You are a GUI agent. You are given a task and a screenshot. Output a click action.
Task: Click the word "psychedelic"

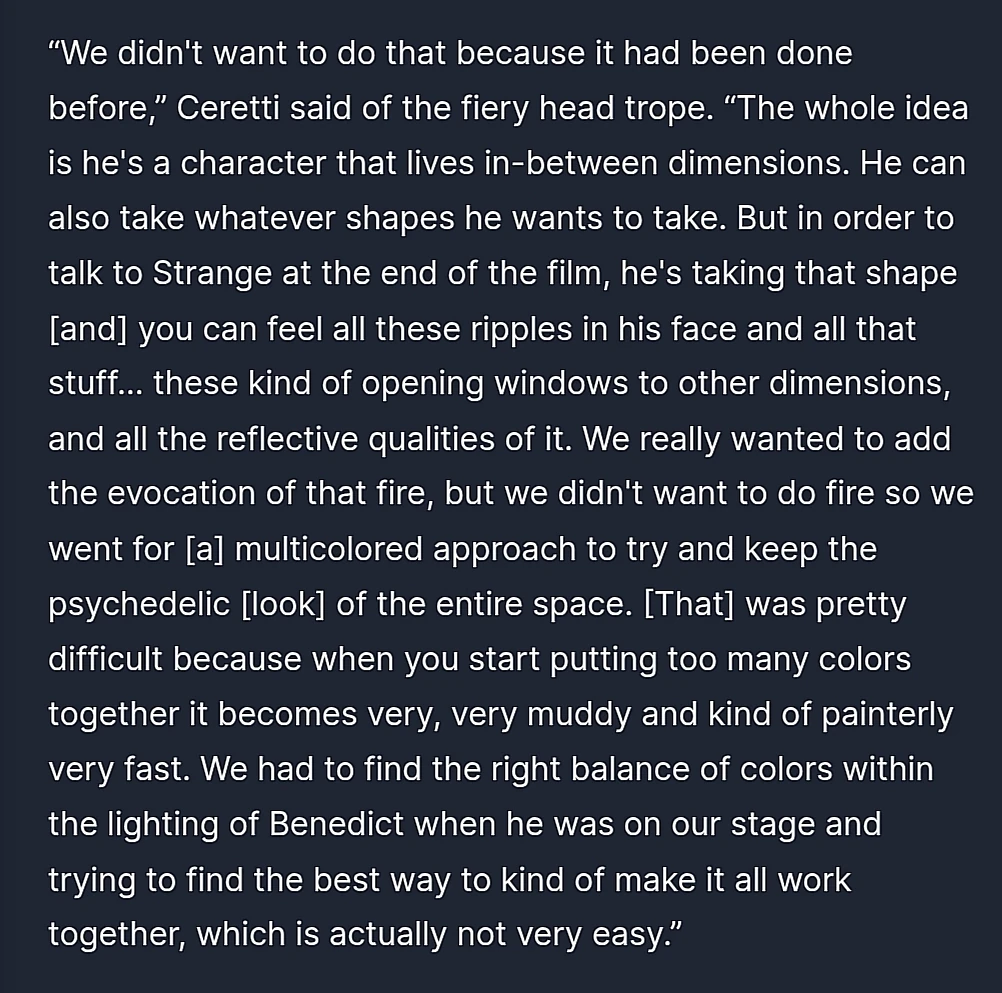click(x=139, y=604)
